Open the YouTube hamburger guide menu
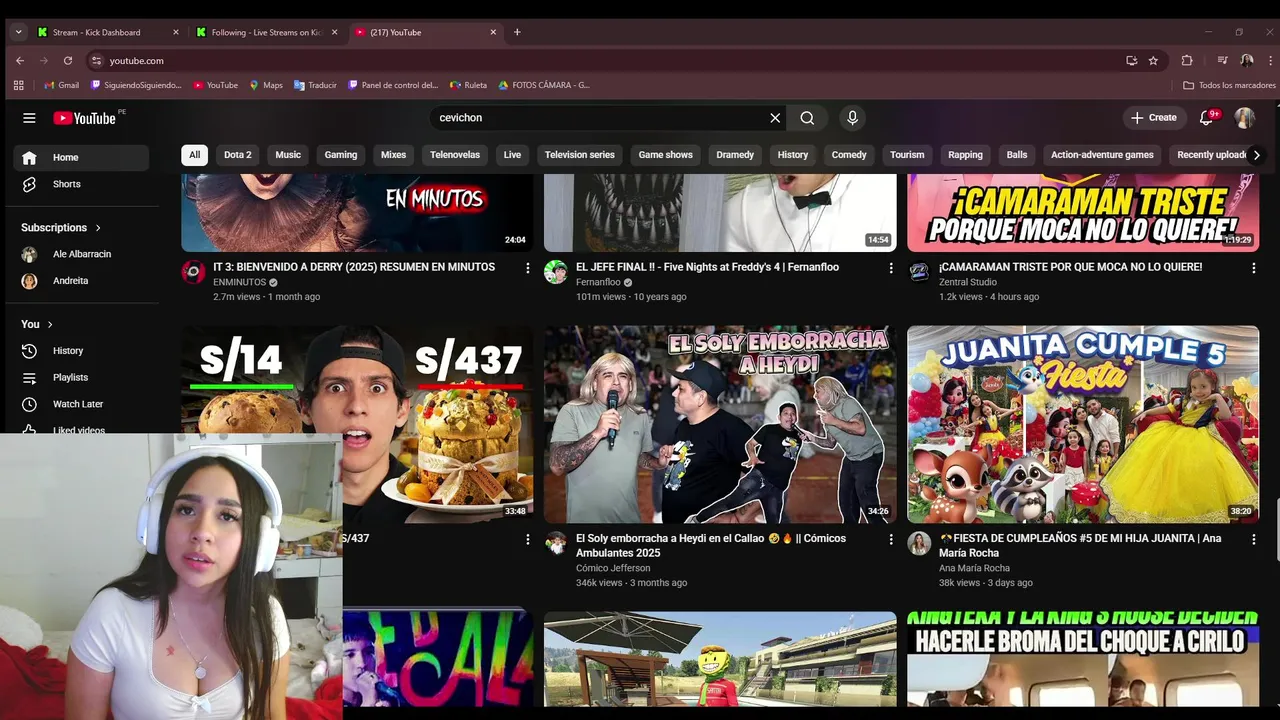The height and width of the screenshot is (720, 1280). [29, 118]
